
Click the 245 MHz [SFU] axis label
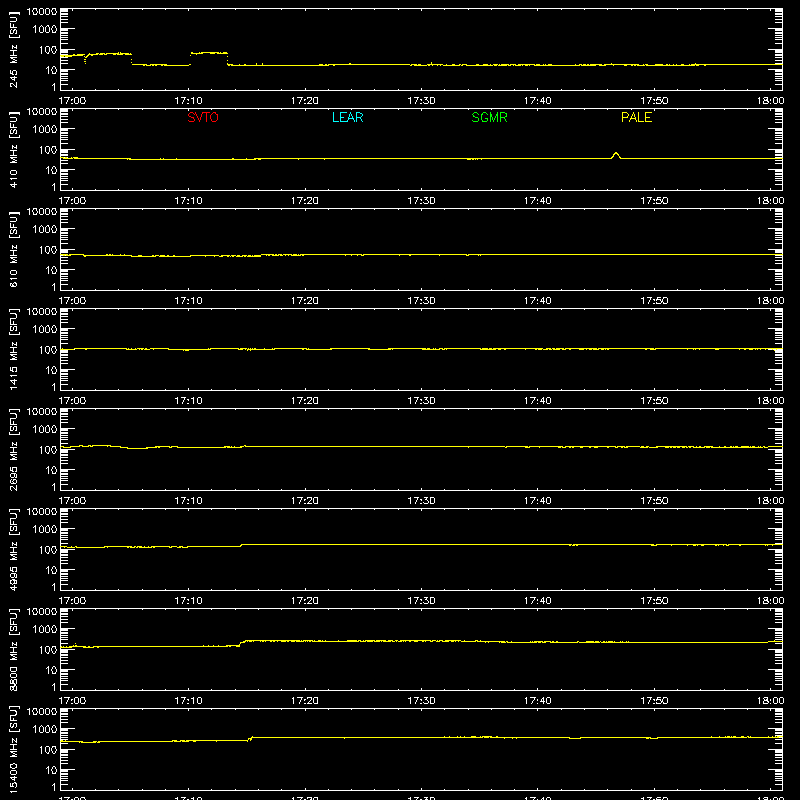point(14,49)
